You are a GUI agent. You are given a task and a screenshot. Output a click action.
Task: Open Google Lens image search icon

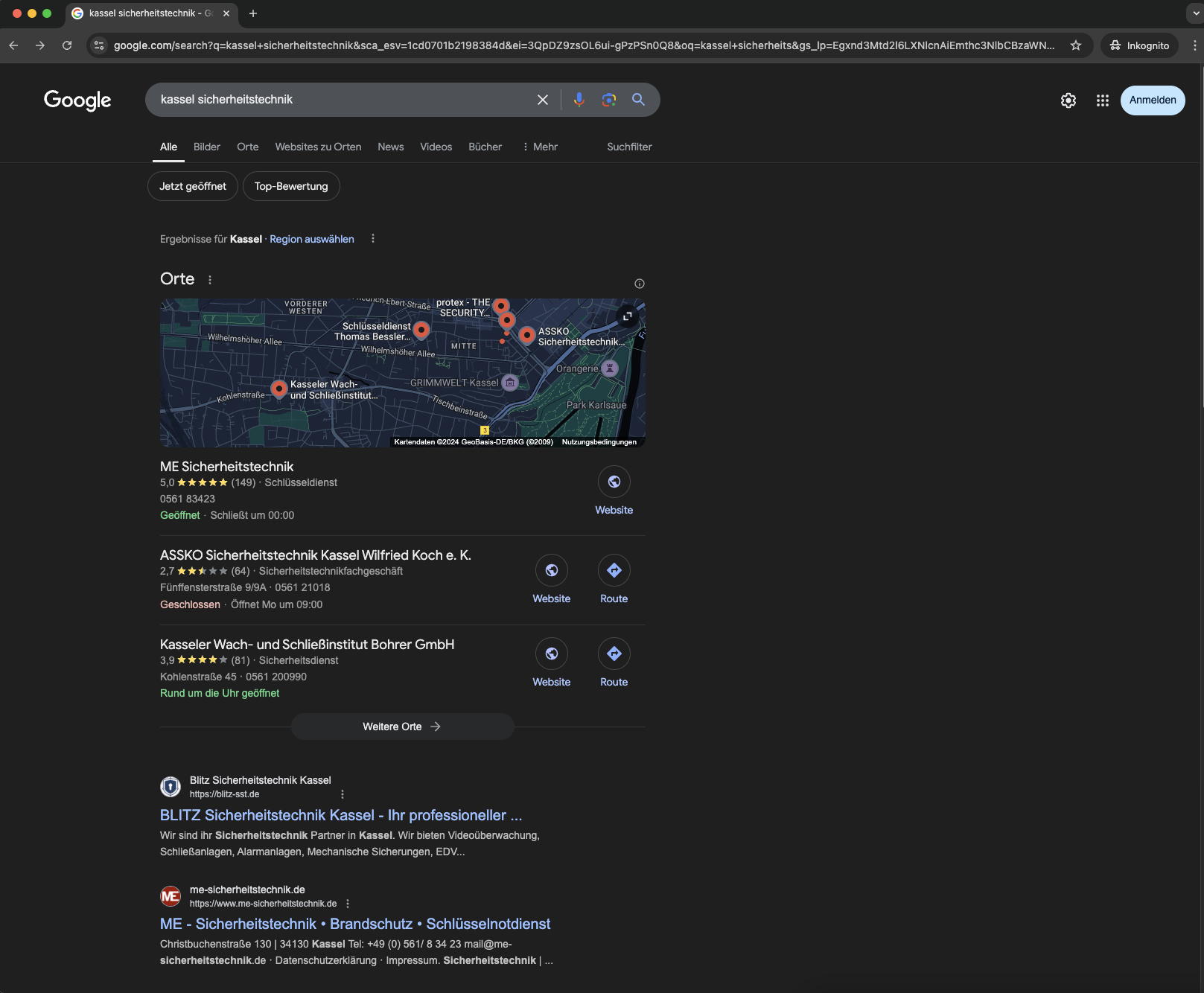pos(609,100)
